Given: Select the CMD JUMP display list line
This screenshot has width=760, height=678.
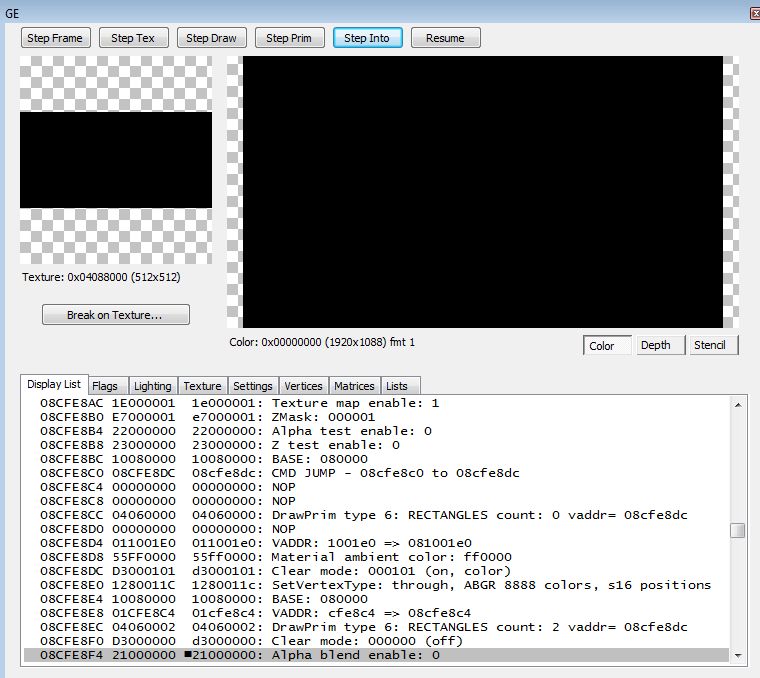Looking at the screenshot, I should click(x=380, y=472).
